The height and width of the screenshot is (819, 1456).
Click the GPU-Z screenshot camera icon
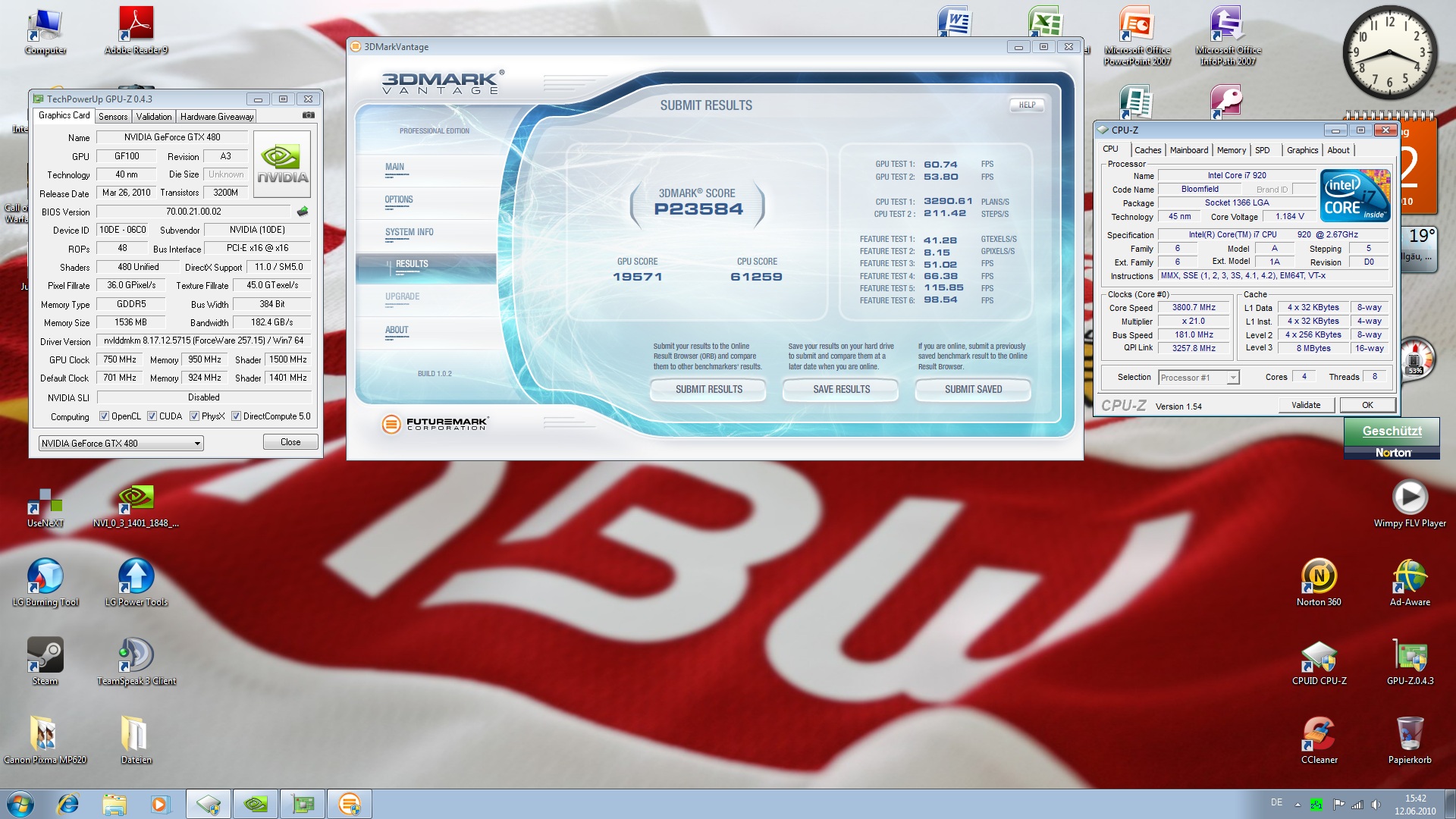coord(309,115)
